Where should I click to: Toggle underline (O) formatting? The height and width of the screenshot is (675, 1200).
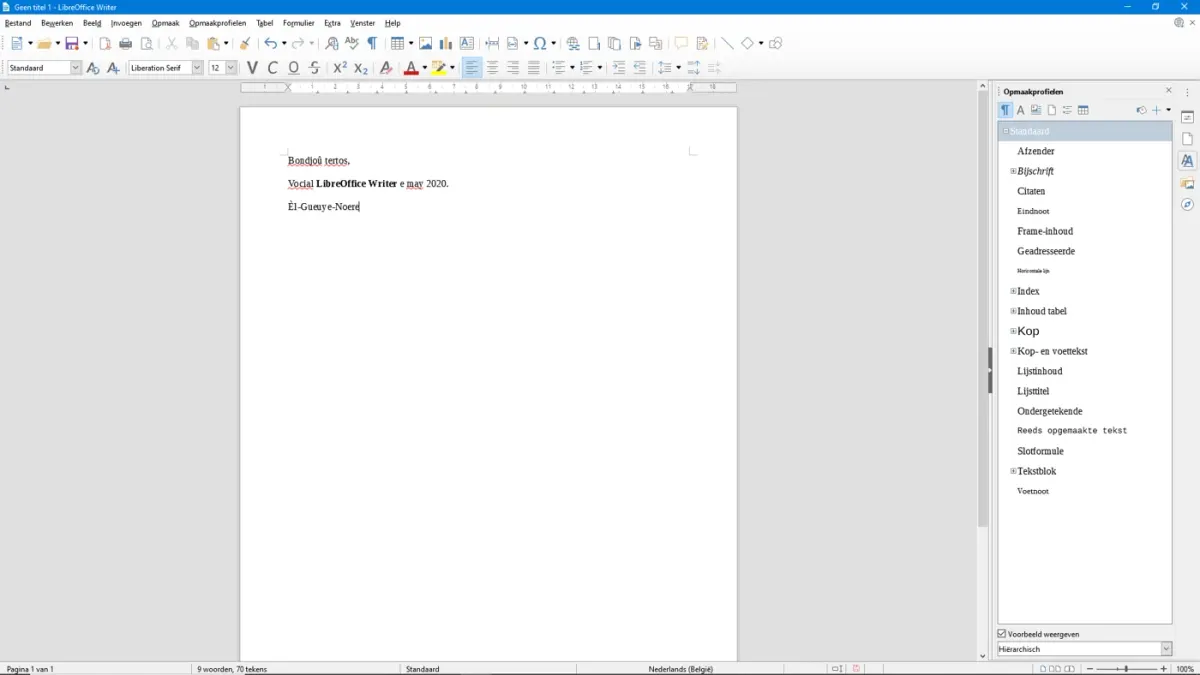pos(293,68)
